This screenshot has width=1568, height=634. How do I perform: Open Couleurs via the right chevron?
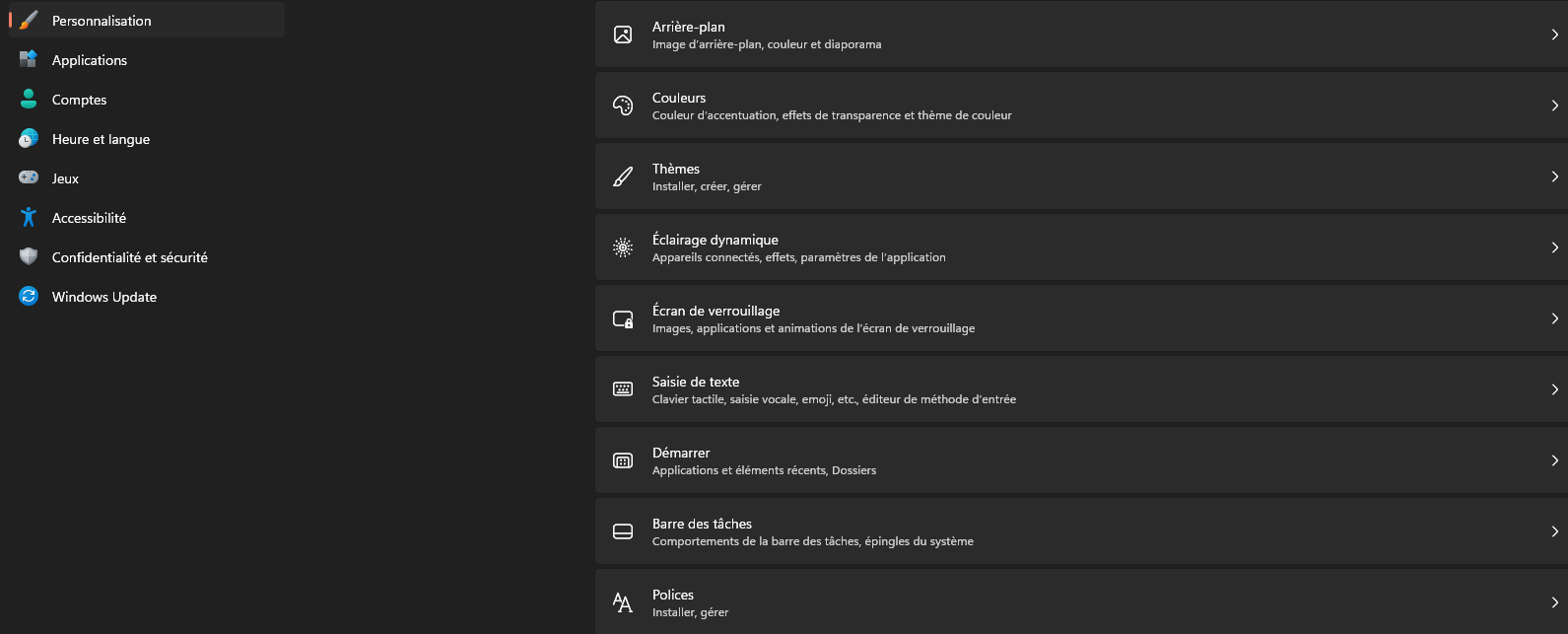[1554, 106]
